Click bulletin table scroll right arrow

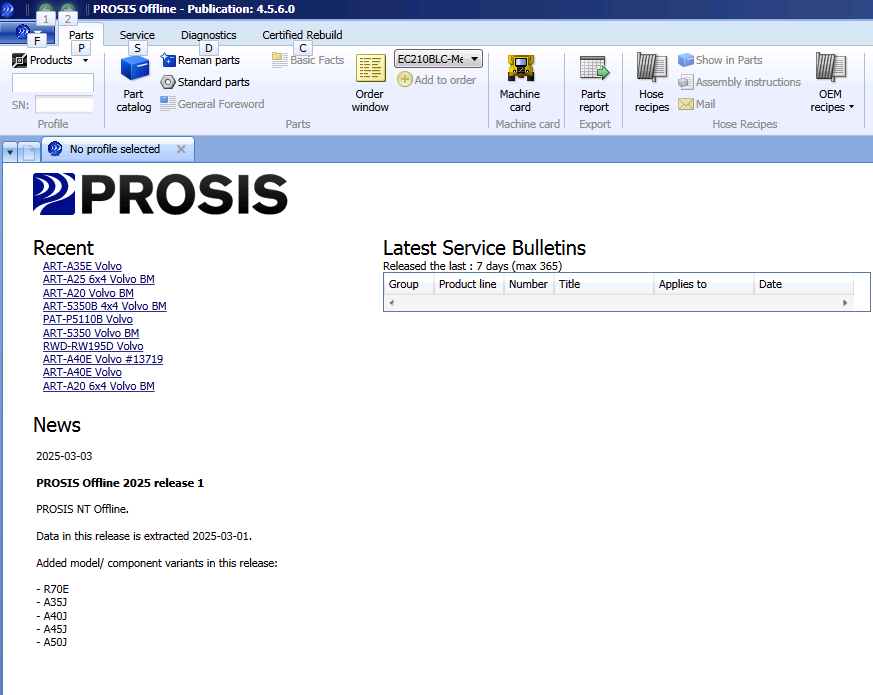(845, 303)
